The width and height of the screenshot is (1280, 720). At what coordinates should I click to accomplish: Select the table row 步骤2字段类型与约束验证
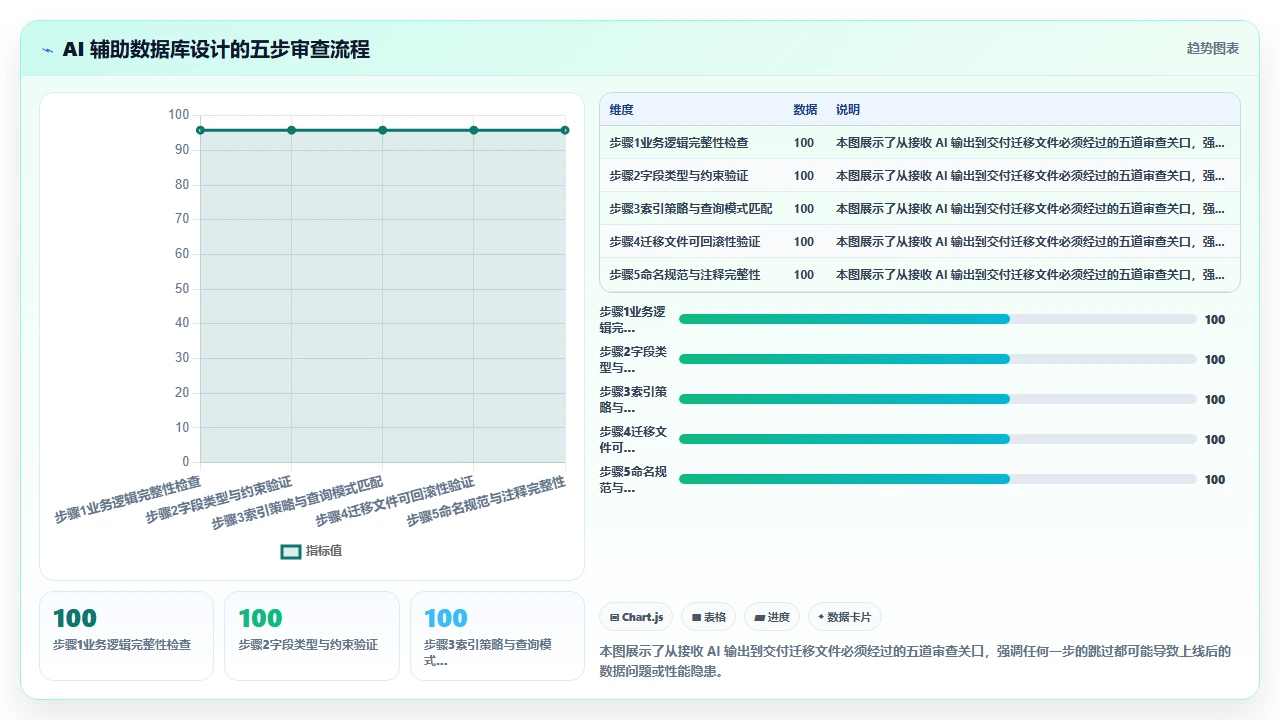pyautogui.click(x=920, y=176)
